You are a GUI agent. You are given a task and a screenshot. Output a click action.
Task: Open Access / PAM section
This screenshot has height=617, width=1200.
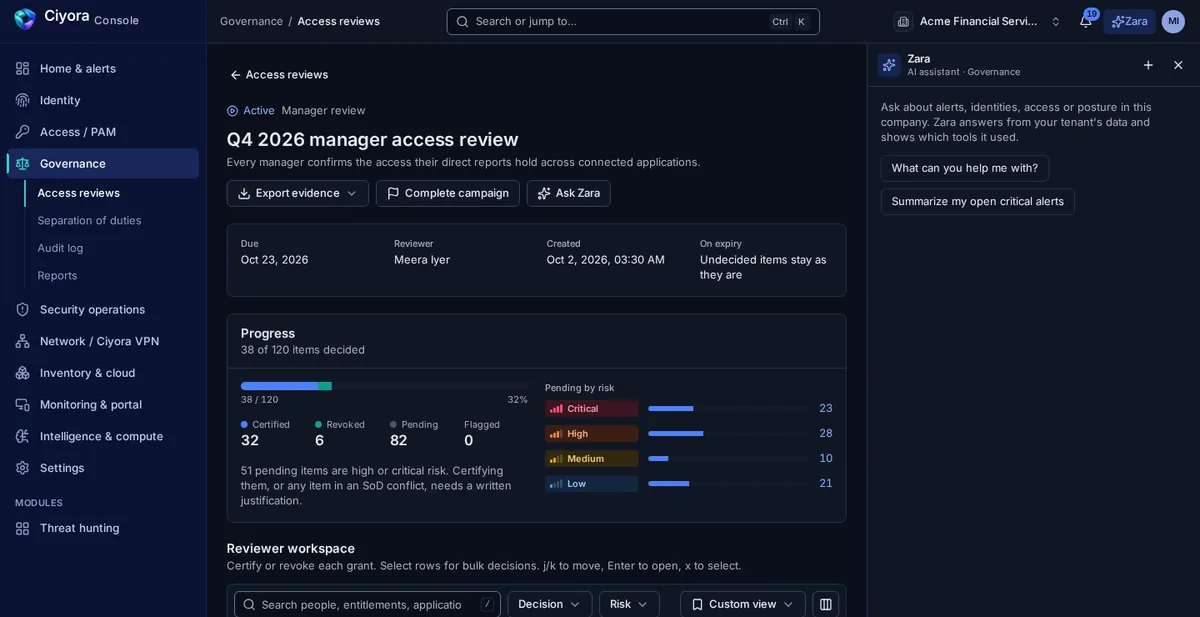tap(103, 132)
